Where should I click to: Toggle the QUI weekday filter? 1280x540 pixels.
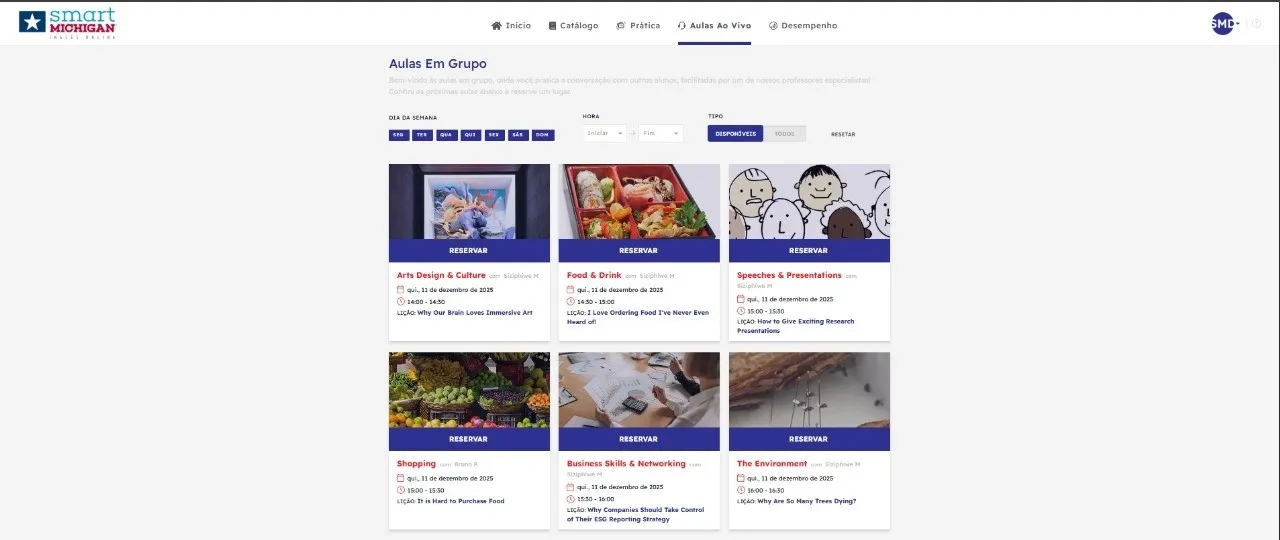(x=470, y=134)
